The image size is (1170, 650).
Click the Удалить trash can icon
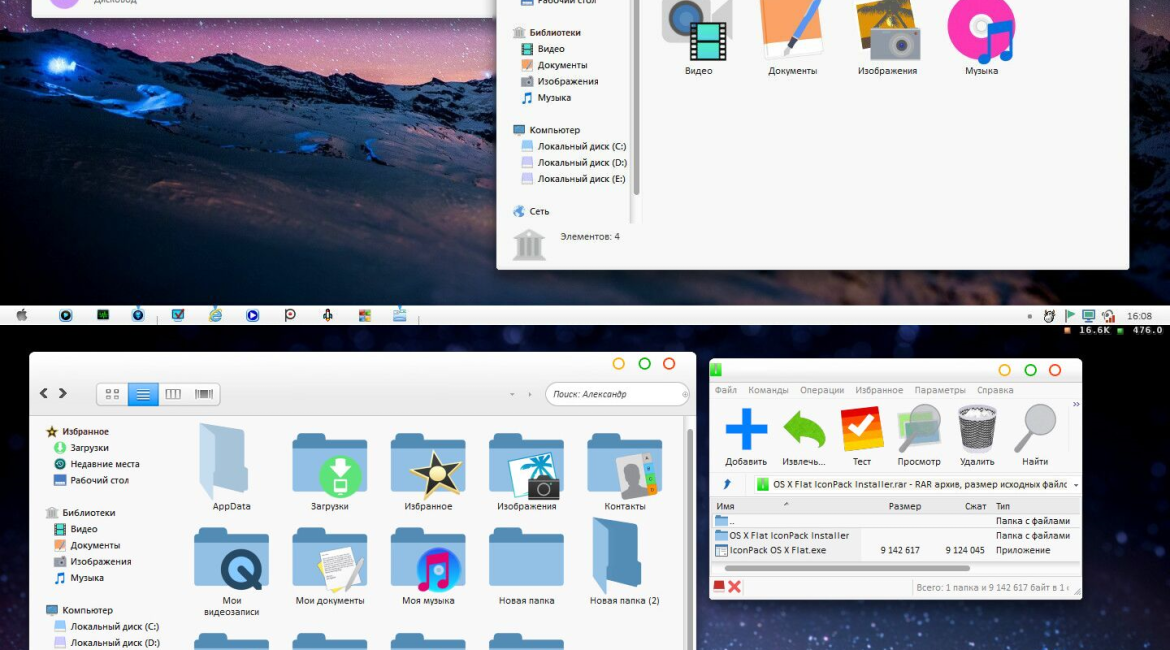tap(977, 430)
